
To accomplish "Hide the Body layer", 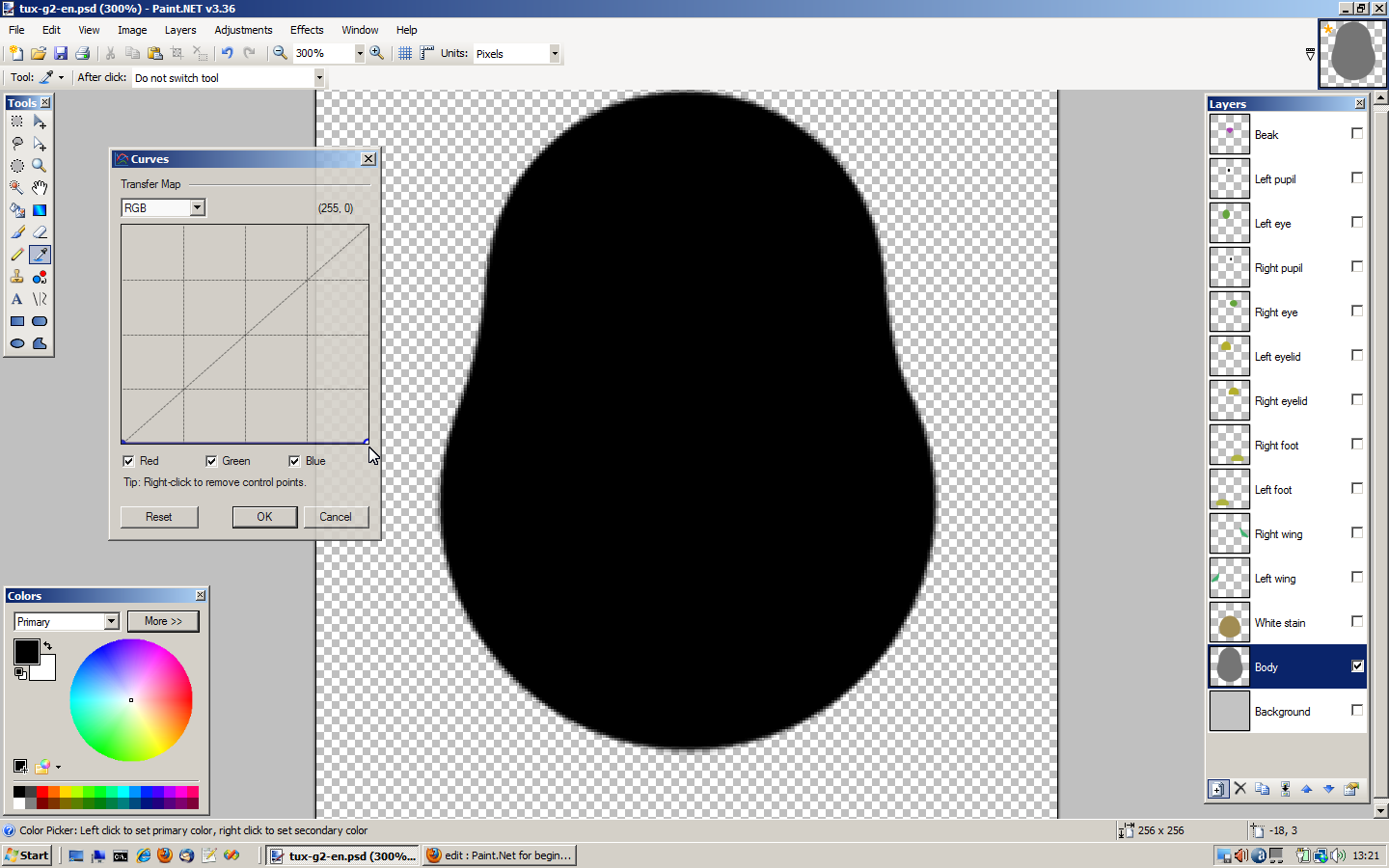I will tap(1357, 665).
